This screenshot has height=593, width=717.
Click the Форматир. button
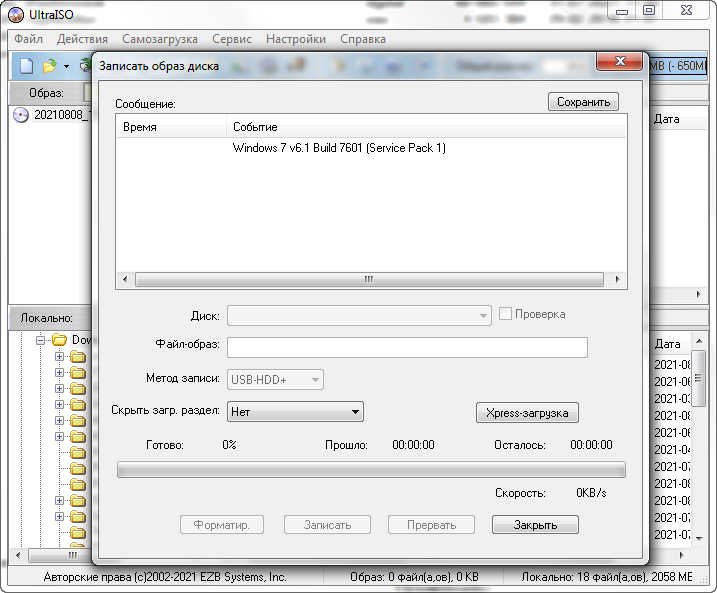point(222,525)
